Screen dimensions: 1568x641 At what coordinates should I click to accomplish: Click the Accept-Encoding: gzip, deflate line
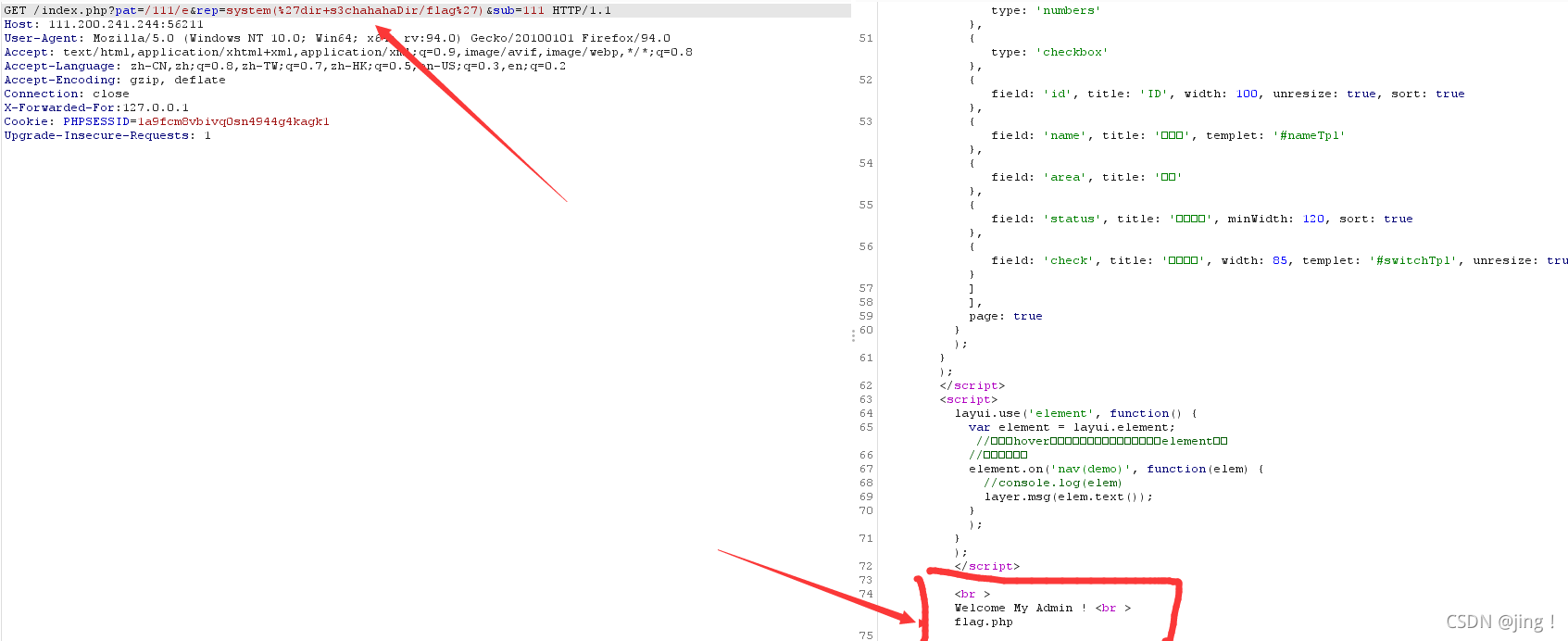(115, 80)
